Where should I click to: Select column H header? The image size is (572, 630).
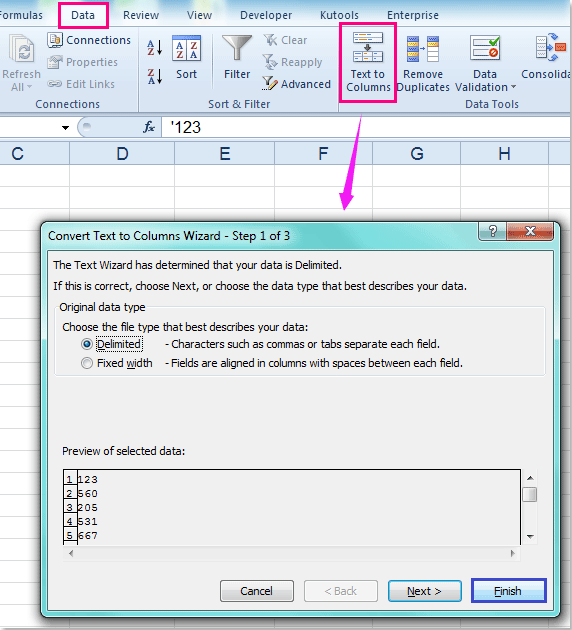coord(505,153)
